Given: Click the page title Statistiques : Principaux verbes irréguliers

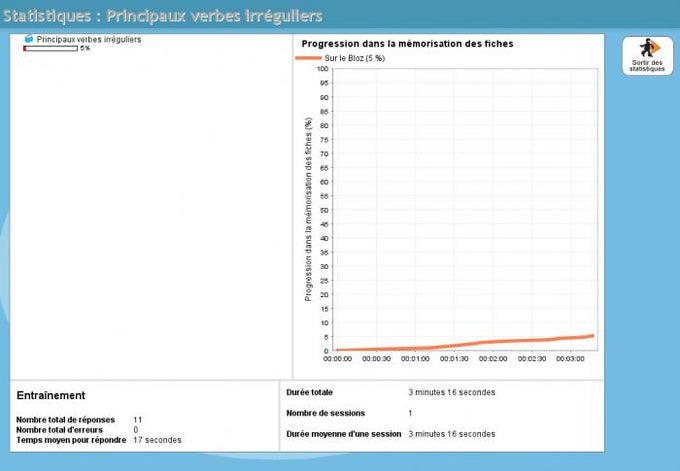Looking at the screenshot, I should 163,16.
